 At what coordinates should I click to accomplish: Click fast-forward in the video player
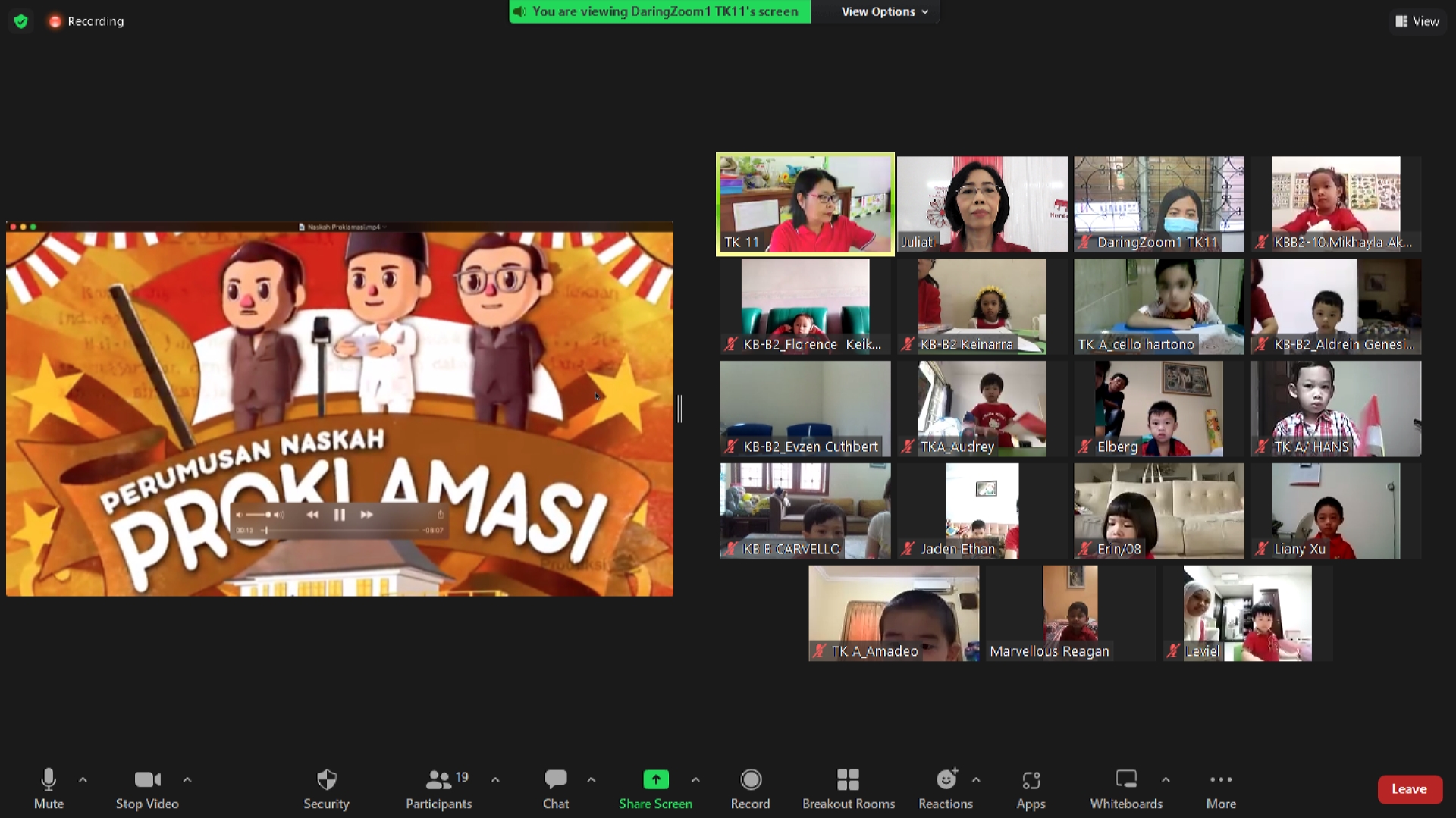pyautogui.click(x=367, y=515)
